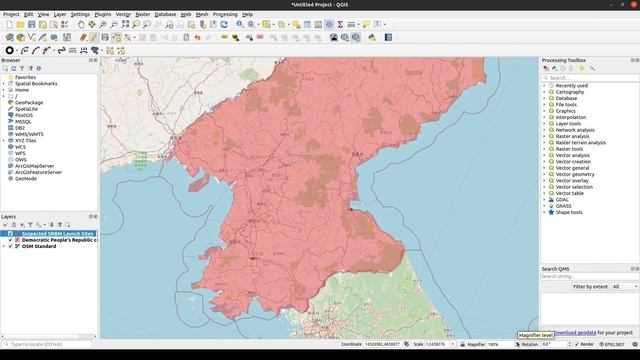640x360 pixels.
Task: Click the Zoom to Selection icon
Action: [x=136, y=24]
